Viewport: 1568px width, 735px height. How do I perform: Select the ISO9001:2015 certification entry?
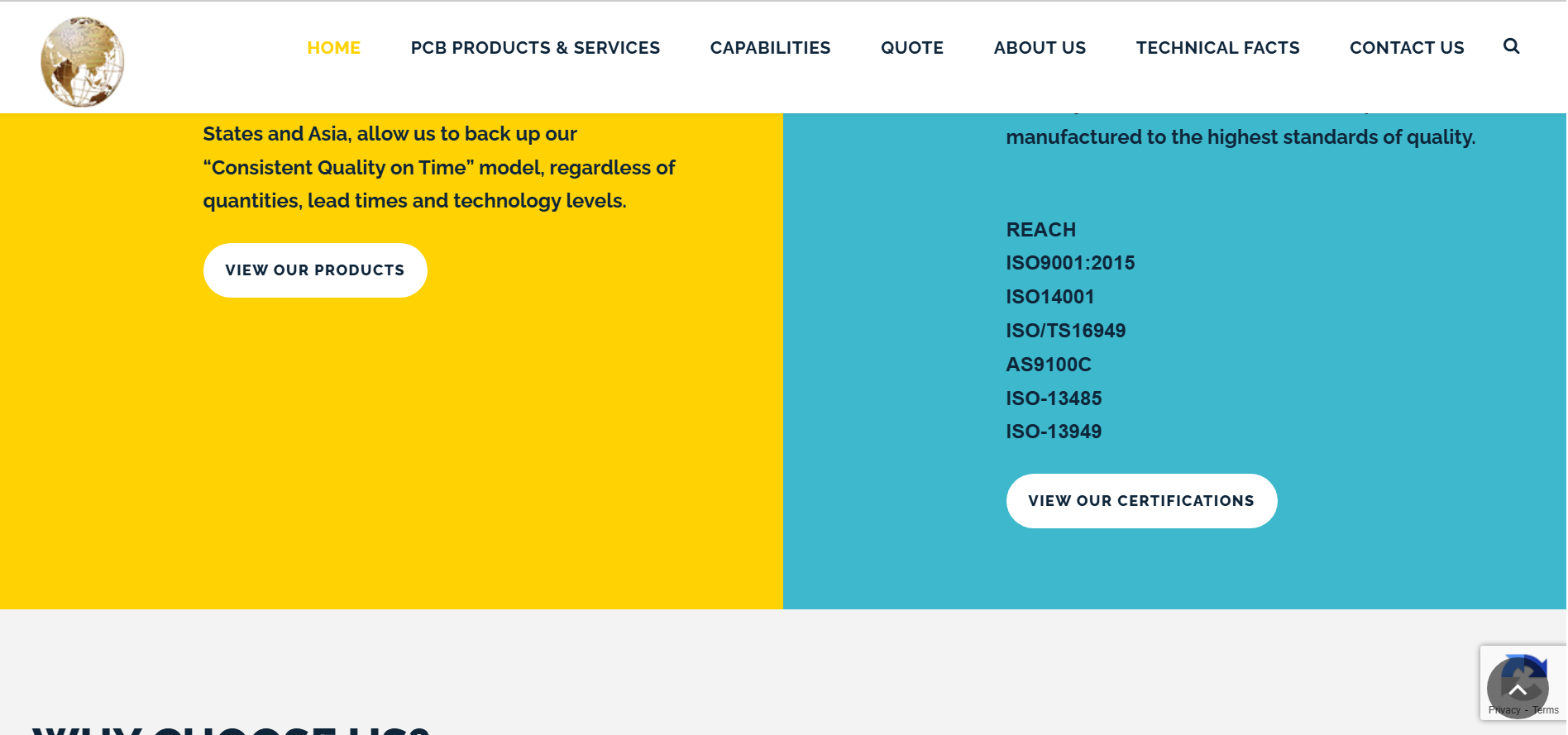click(x=1070, y=263)
